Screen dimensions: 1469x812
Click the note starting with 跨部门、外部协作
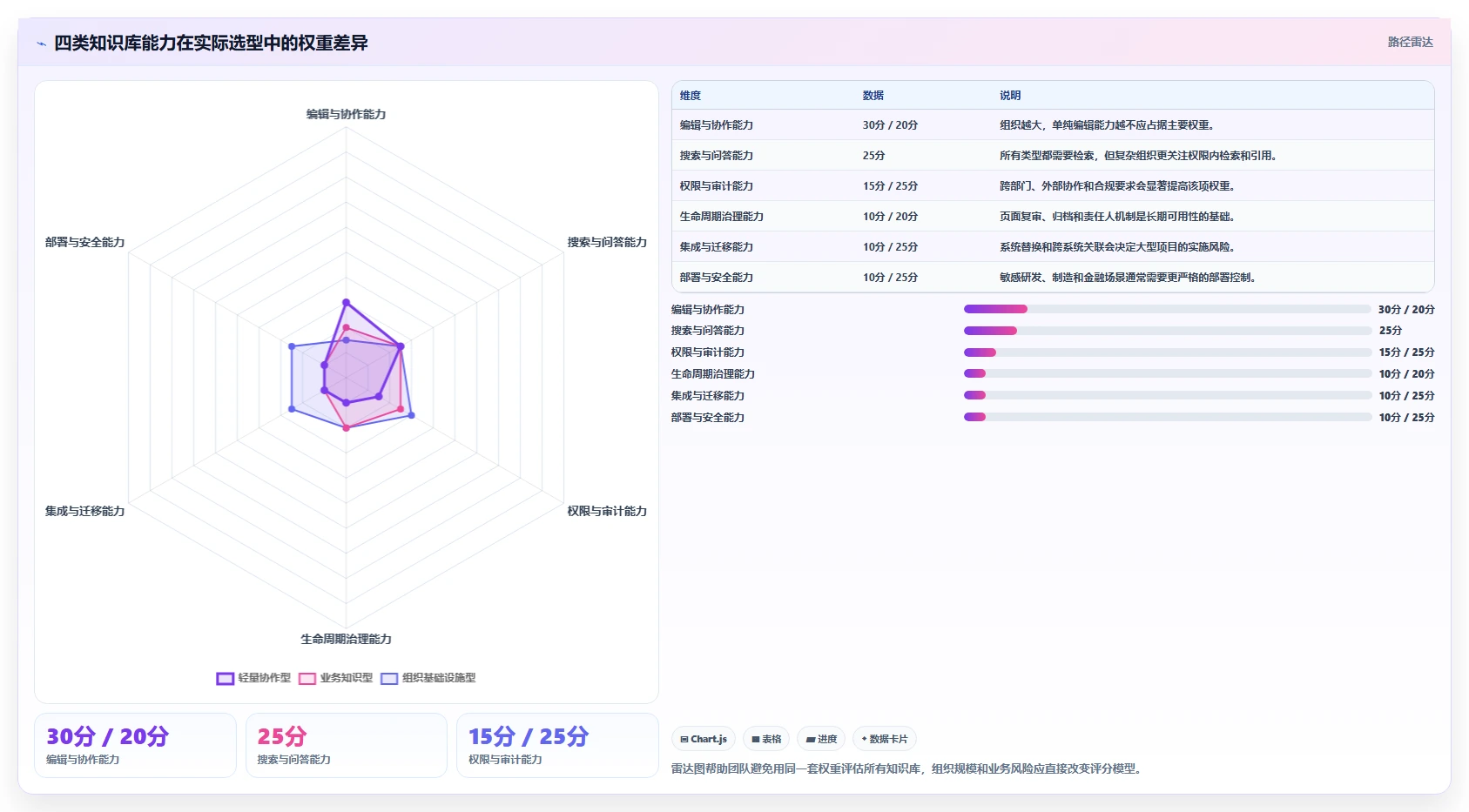click(1118, 186)
